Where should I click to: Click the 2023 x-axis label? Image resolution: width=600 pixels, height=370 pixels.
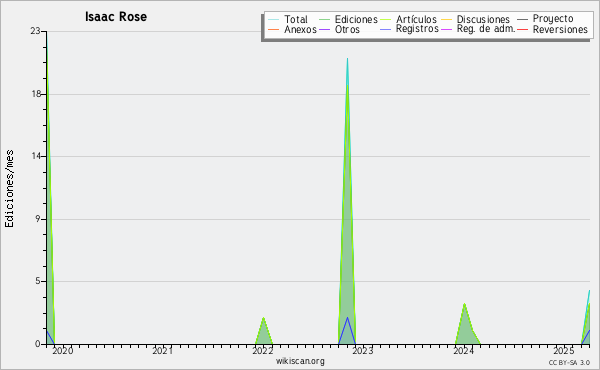click(x=363, y=350)
